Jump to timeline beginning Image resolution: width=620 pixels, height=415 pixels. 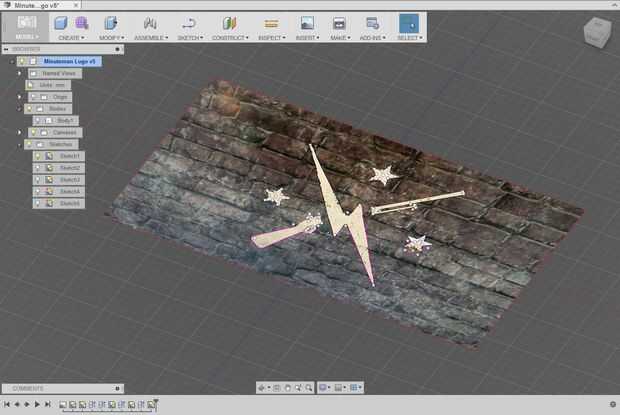pyautogui.click(x=7, y=404)
